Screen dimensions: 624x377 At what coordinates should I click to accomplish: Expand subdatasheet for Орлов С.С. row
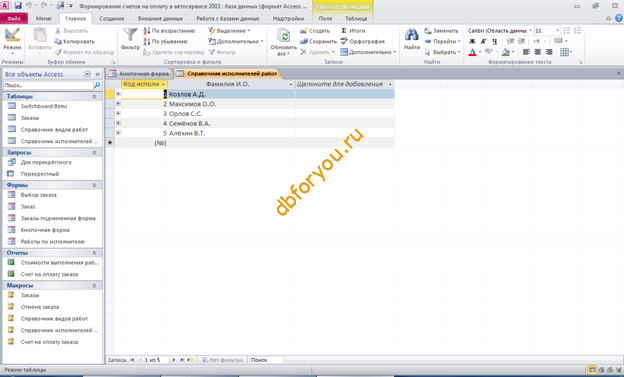coord(118,113)
